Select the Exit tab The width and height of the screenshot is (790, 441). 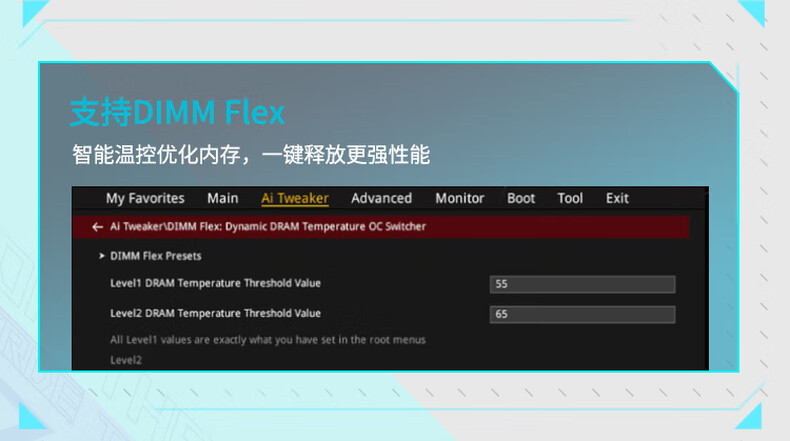[x=617, y=198]
